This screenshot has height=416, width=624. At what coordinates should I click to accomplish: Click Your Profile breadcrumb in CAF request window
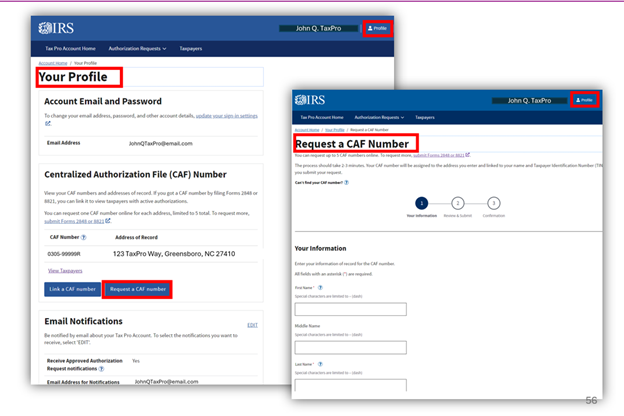point(335,130)
